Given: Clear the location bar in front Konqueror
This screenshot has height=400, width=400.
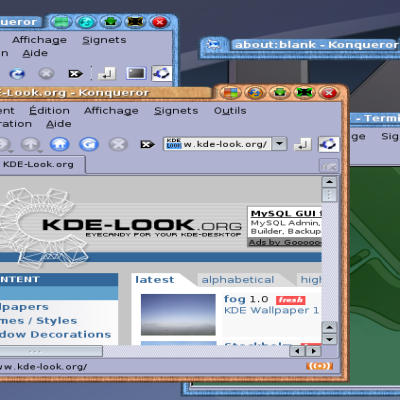Looking at the screenshot, I should coord(147,144).
